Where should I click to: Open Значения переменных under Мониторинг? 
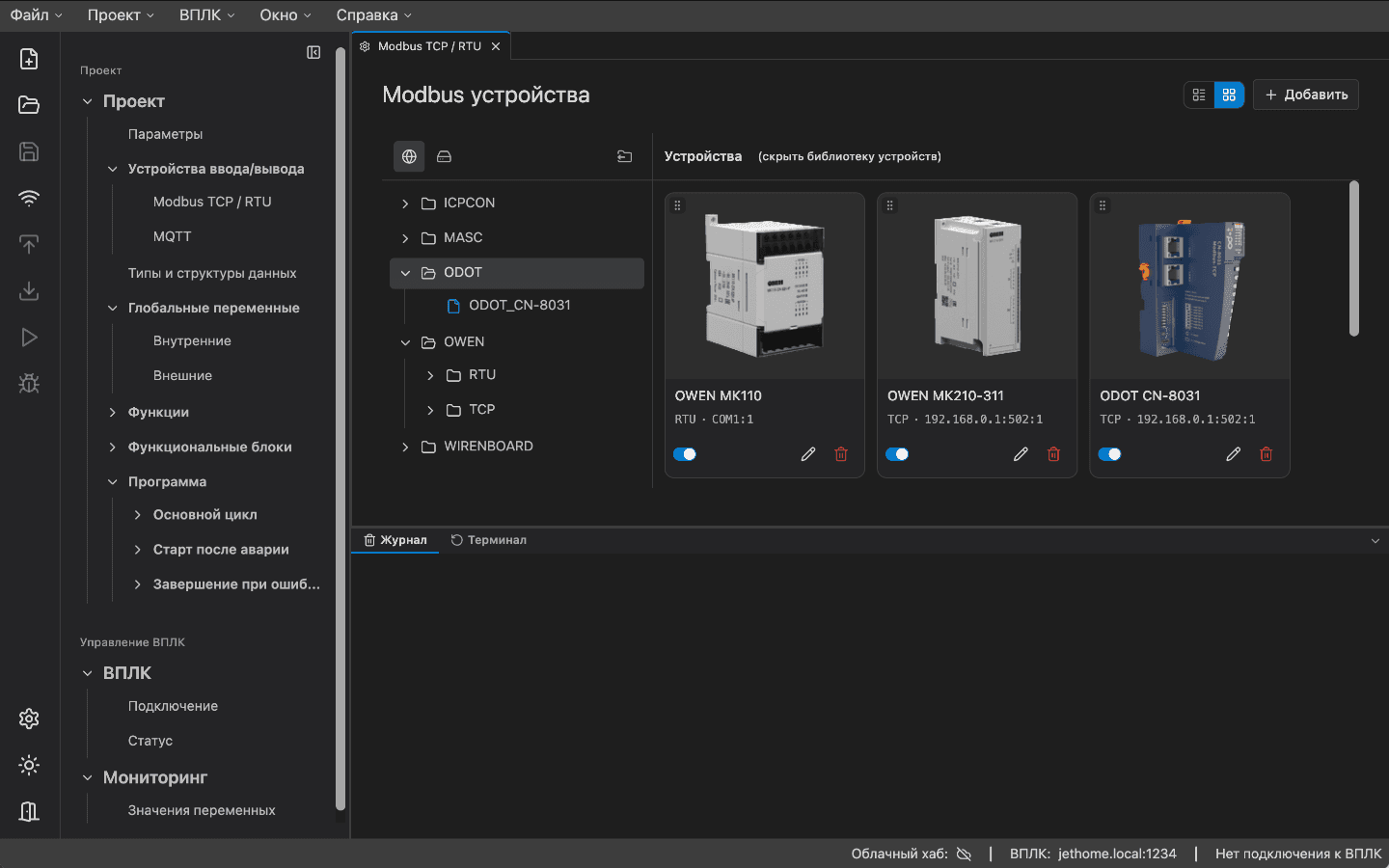(x=202, y=810)
